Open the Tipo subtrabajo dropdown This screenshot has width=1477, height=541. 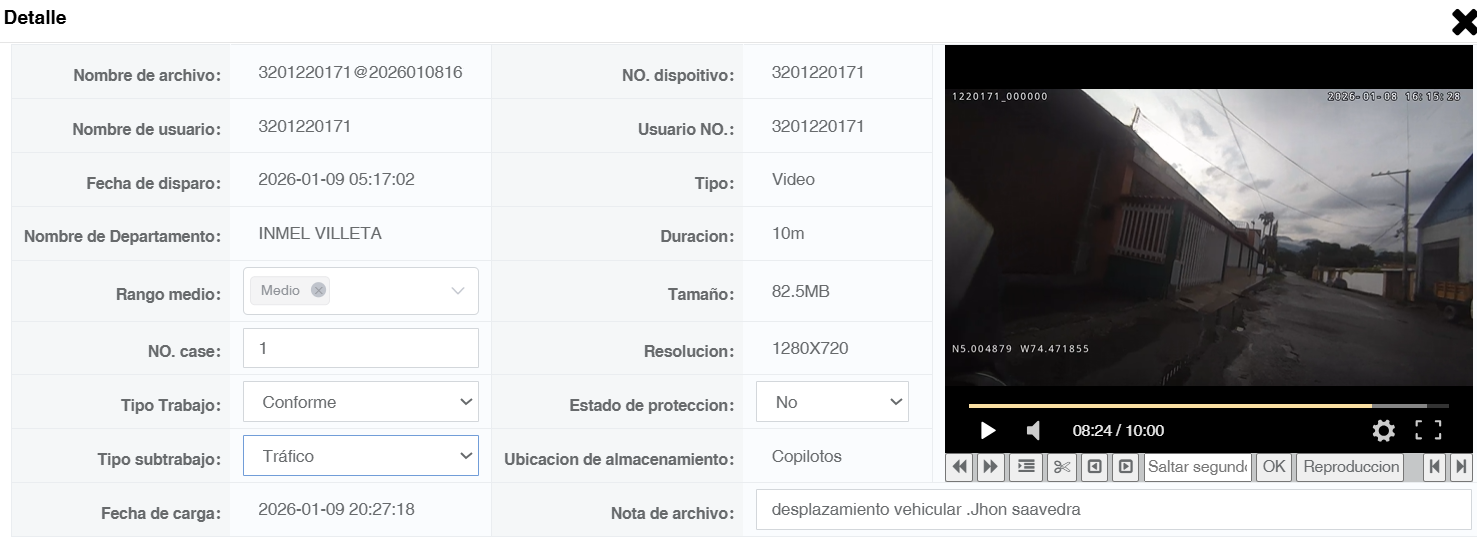[x=361, y=456]
